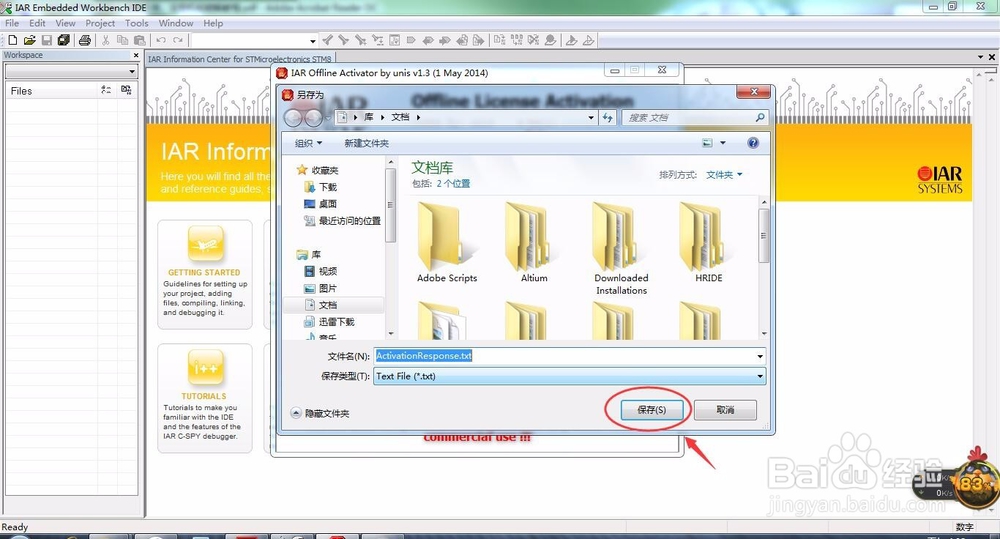Viewport: 1000px width, 539px height.
Task: Open the Project menu
Action: [100, 23]
